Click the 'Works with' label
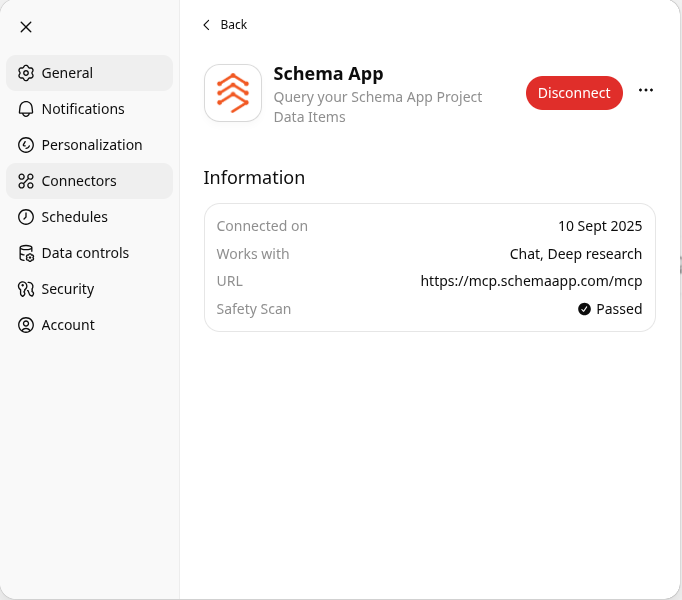The height and width of the screenshot is (600, 682). click(253, 254)
